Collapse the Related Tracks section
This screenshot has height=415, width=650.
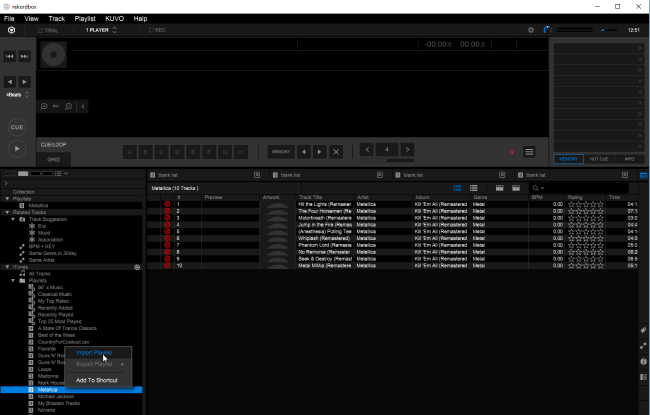coord(7,212)
